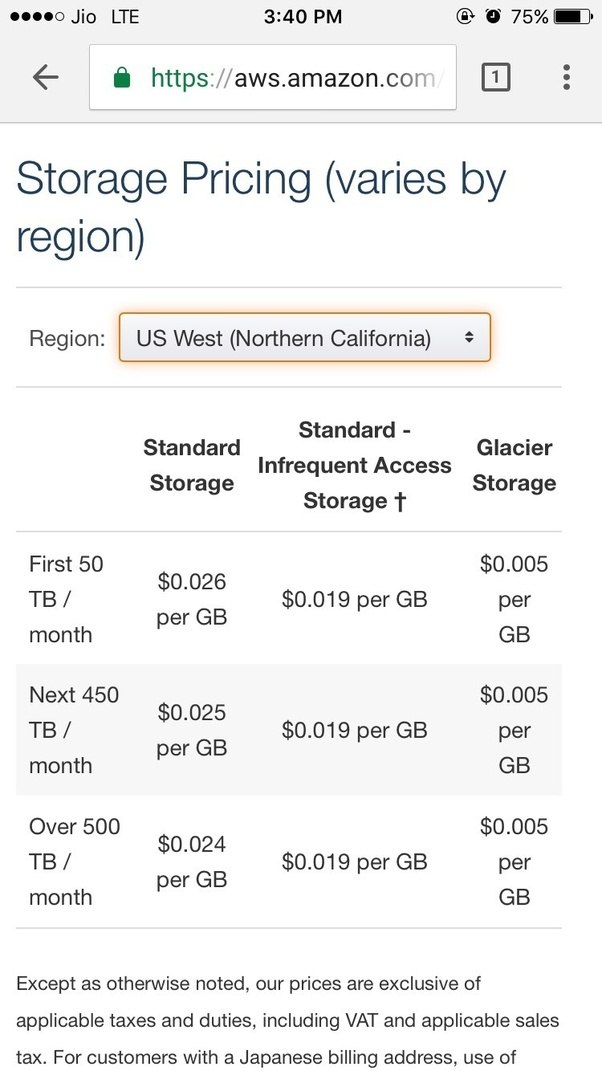Image resolution: width=602 pixels, height=1071 pixels.
Task: Open the browser overflow menu
Action: 566,77
